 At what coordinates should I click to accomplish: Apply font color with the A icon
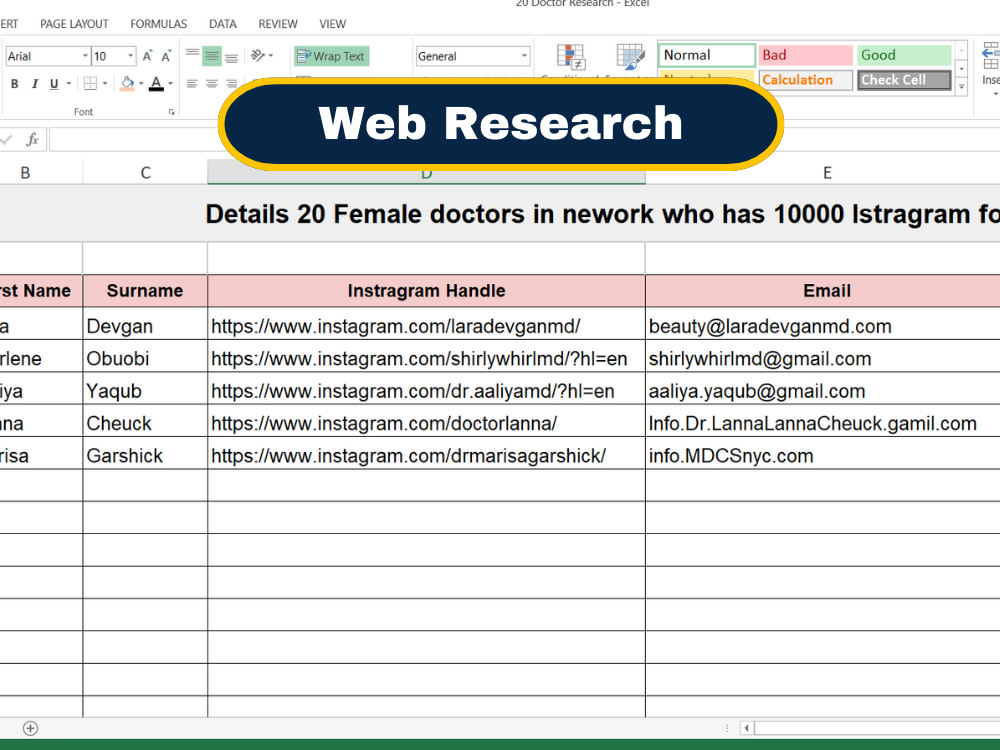click(156, 84)
